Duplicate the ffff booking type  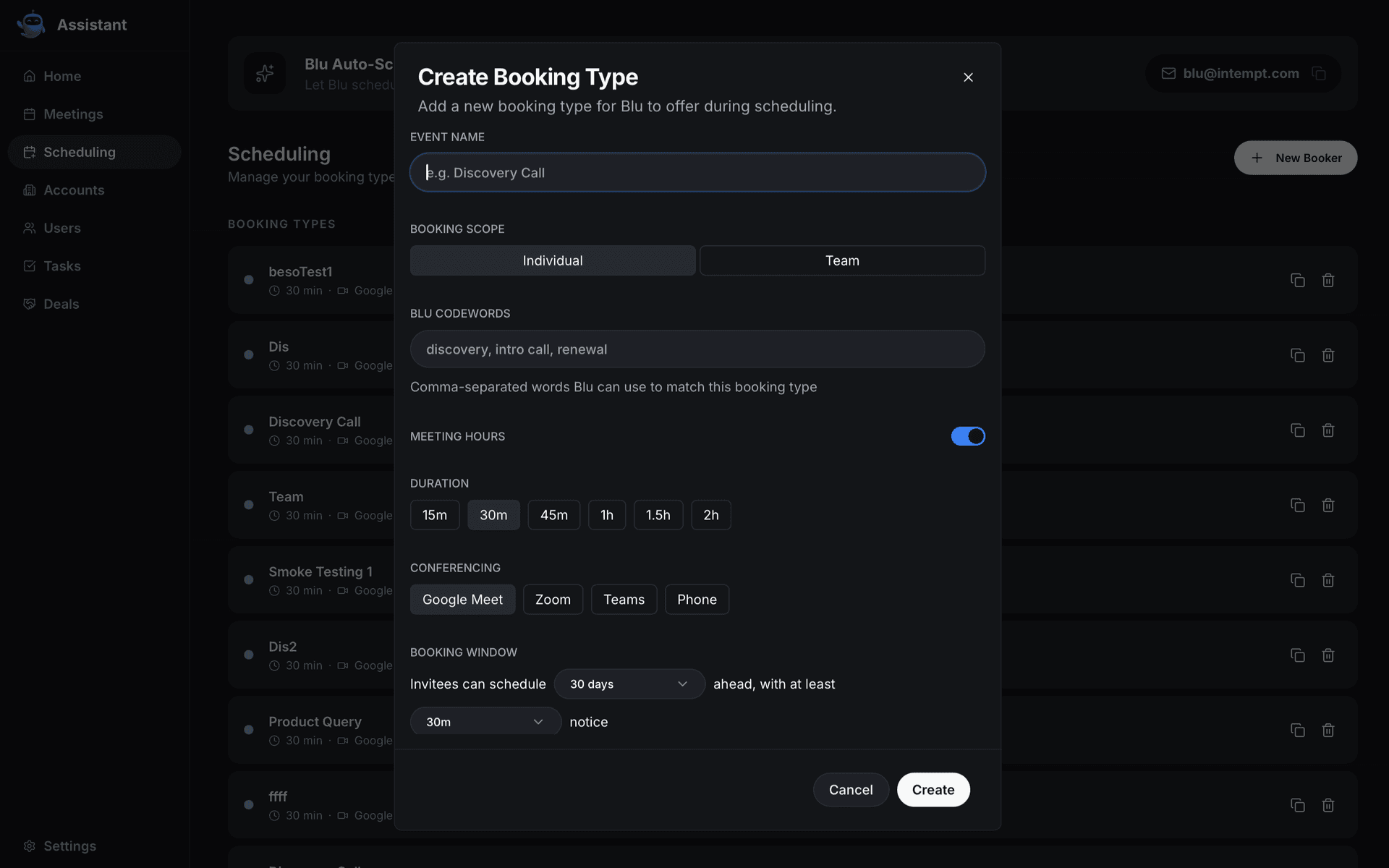[x=1298, y=805]
